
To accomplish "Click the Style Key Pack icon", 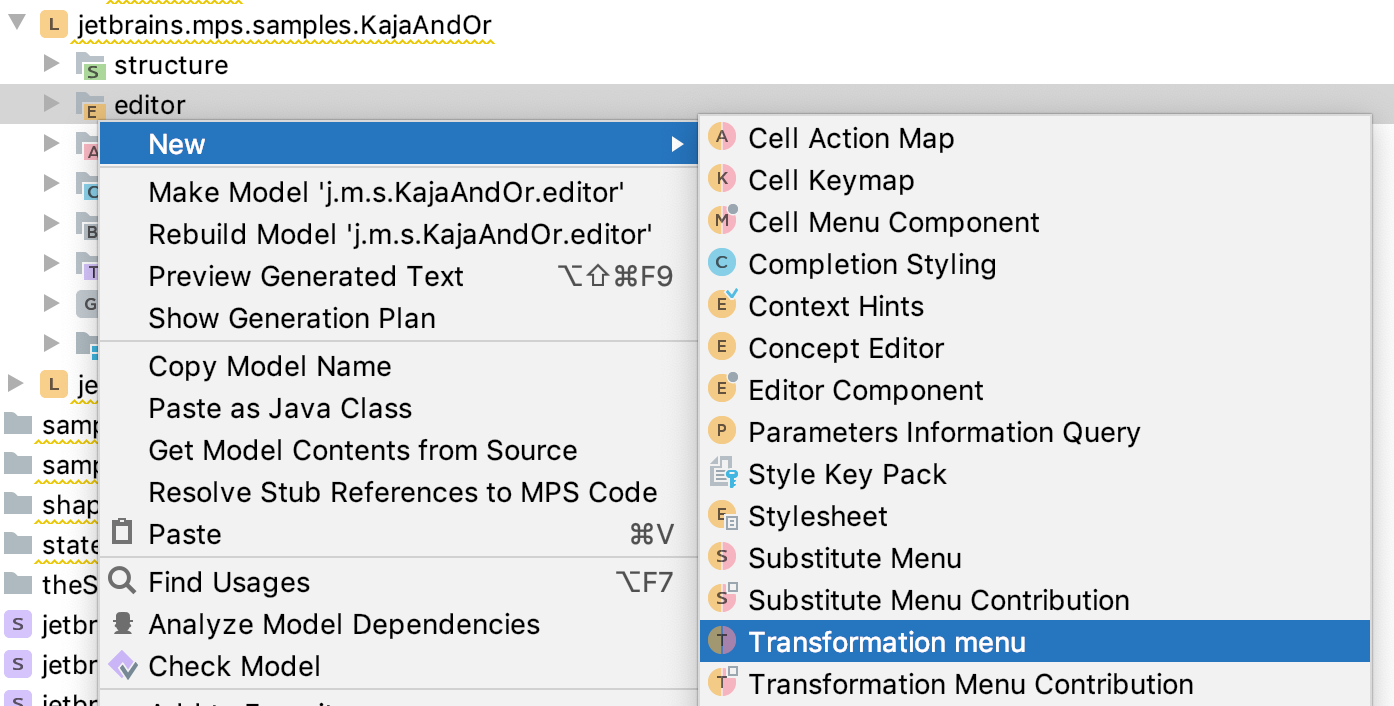I will coord(722,474).
